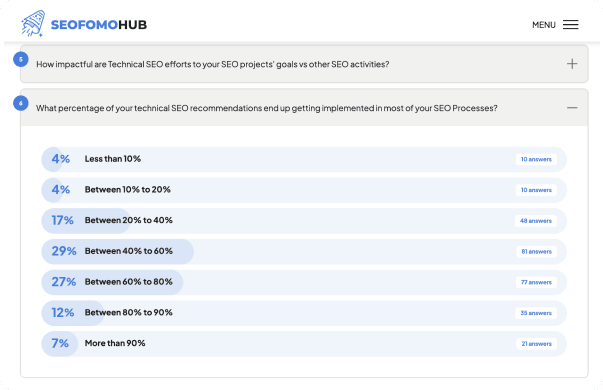This screenshot has width=603, height=390.
Task: Click the blue number 6 question badge
Action: 21,103
